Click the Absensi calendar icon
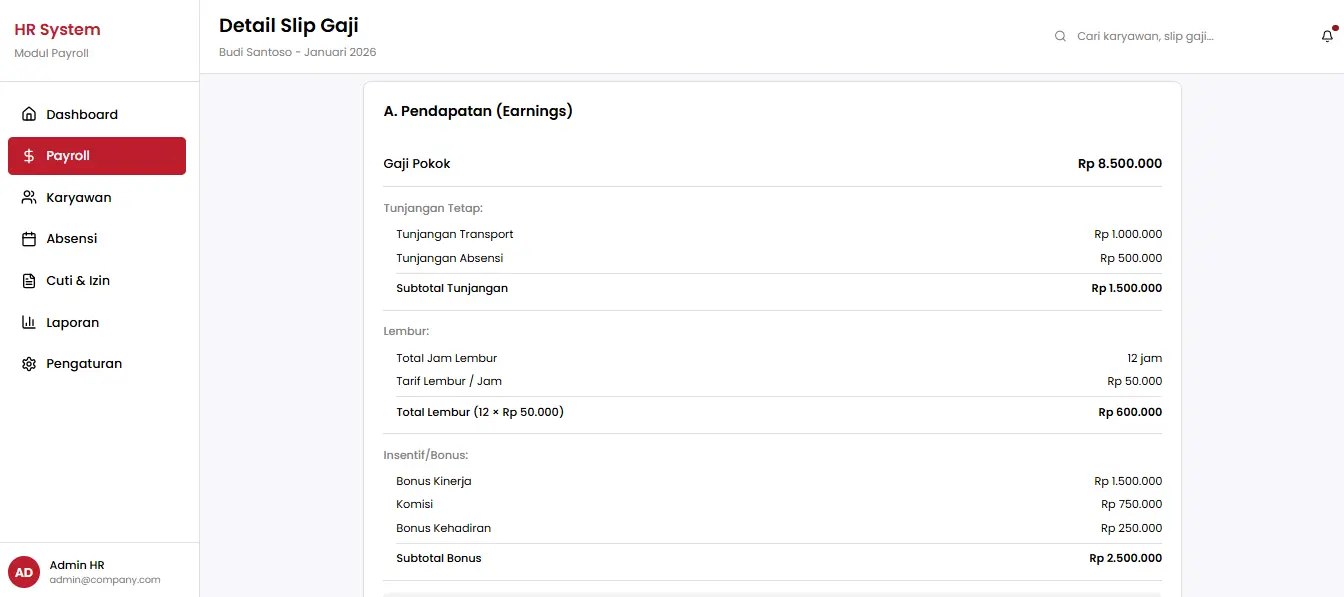This screenshot has height=597, width=1344. [x=29, y=239]
